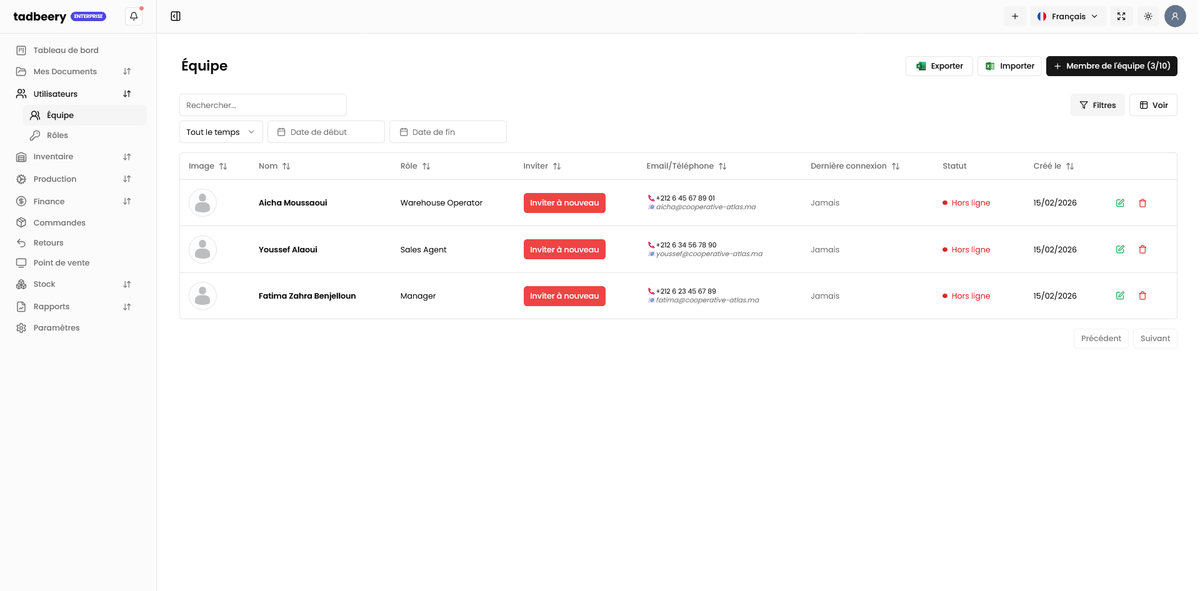
Task: Open the notifications bell
Action: (134, 16)
